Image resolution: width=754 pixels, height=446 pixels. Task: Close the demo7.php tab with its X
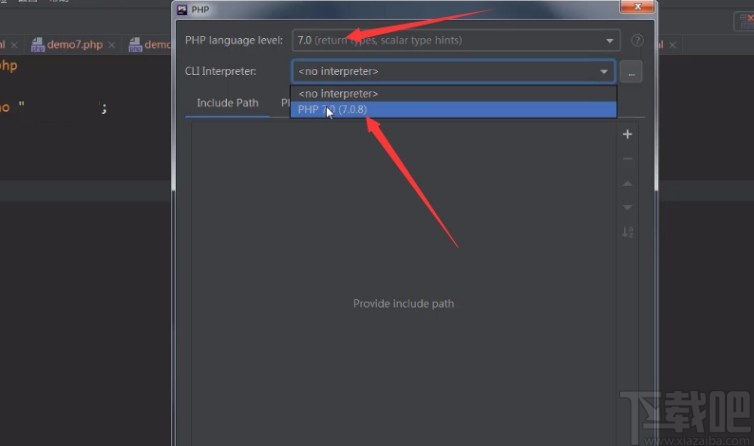click(x=112, y=45)
